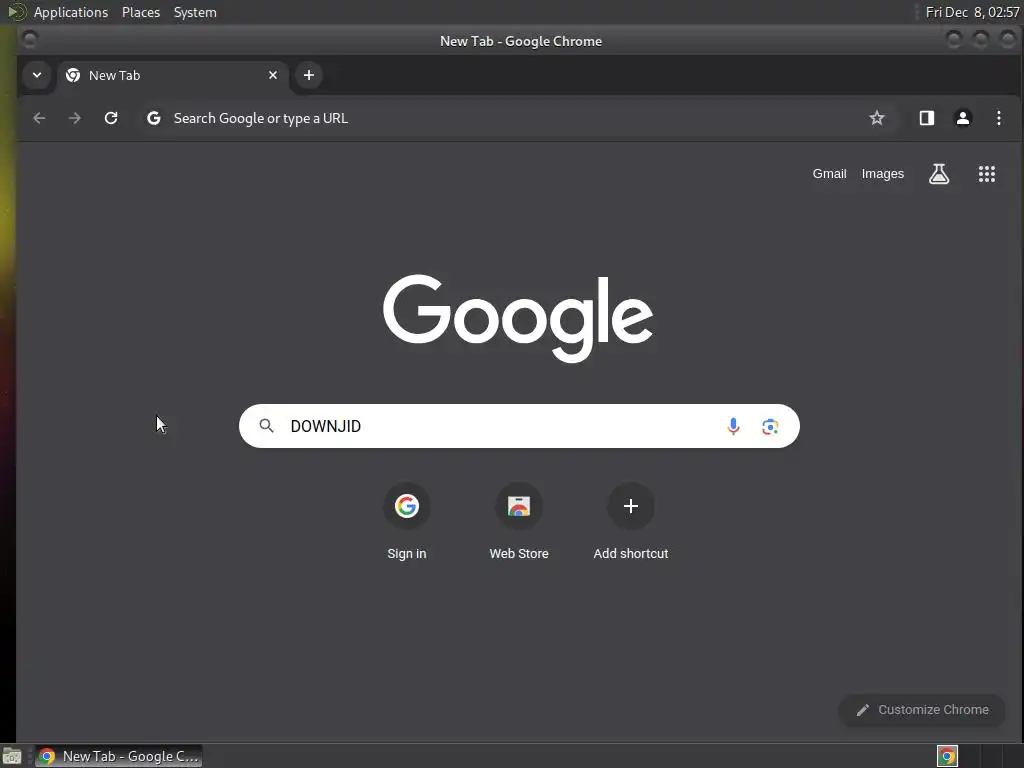Open the Places menu

tap(141, 12)
